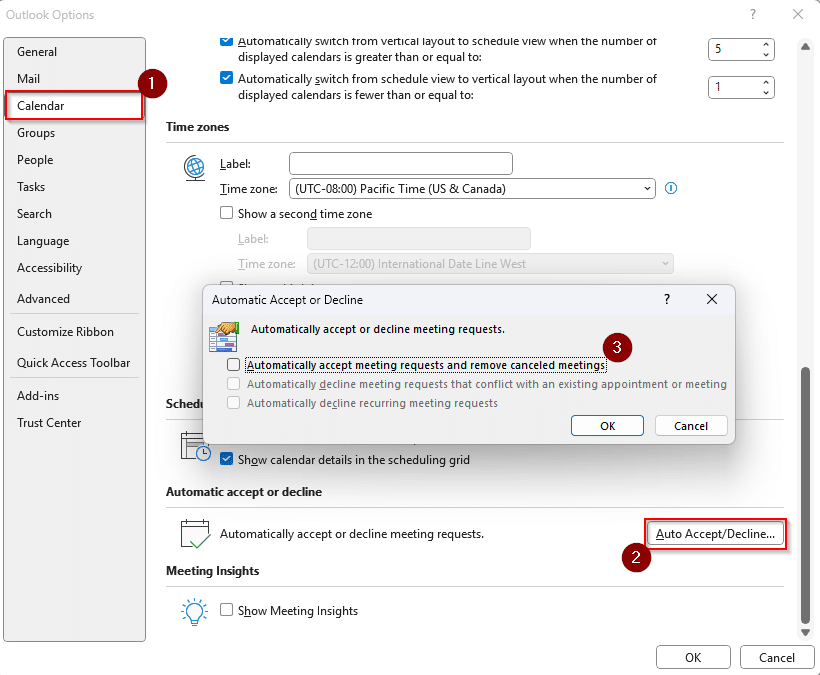Click the schedule view threshold field showing 5

[x=735, y=49]
